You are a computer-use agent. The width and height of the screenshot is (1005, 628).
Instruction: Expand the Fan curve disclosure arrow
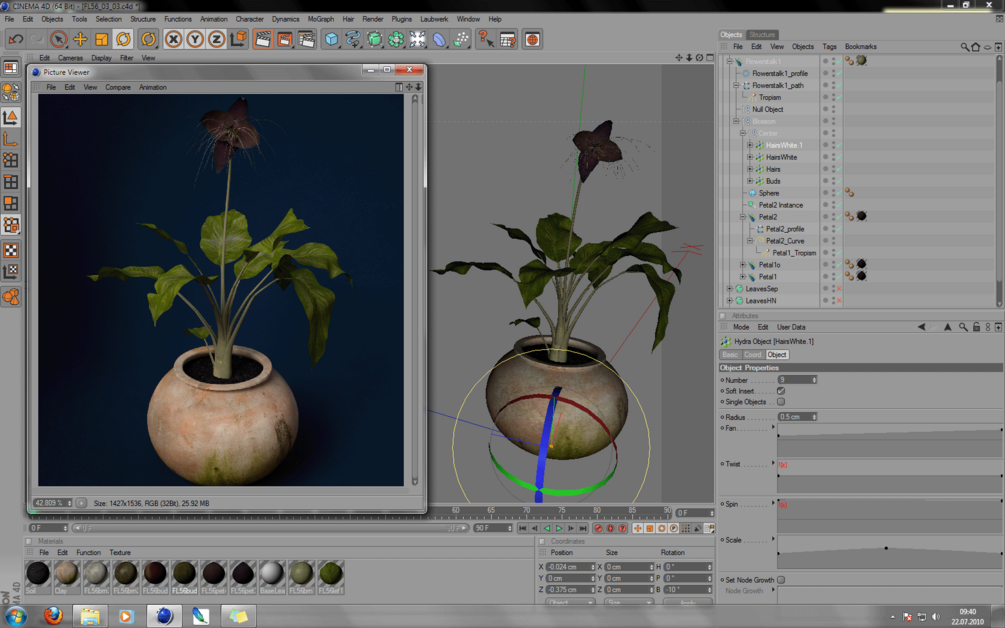[773, 427]
